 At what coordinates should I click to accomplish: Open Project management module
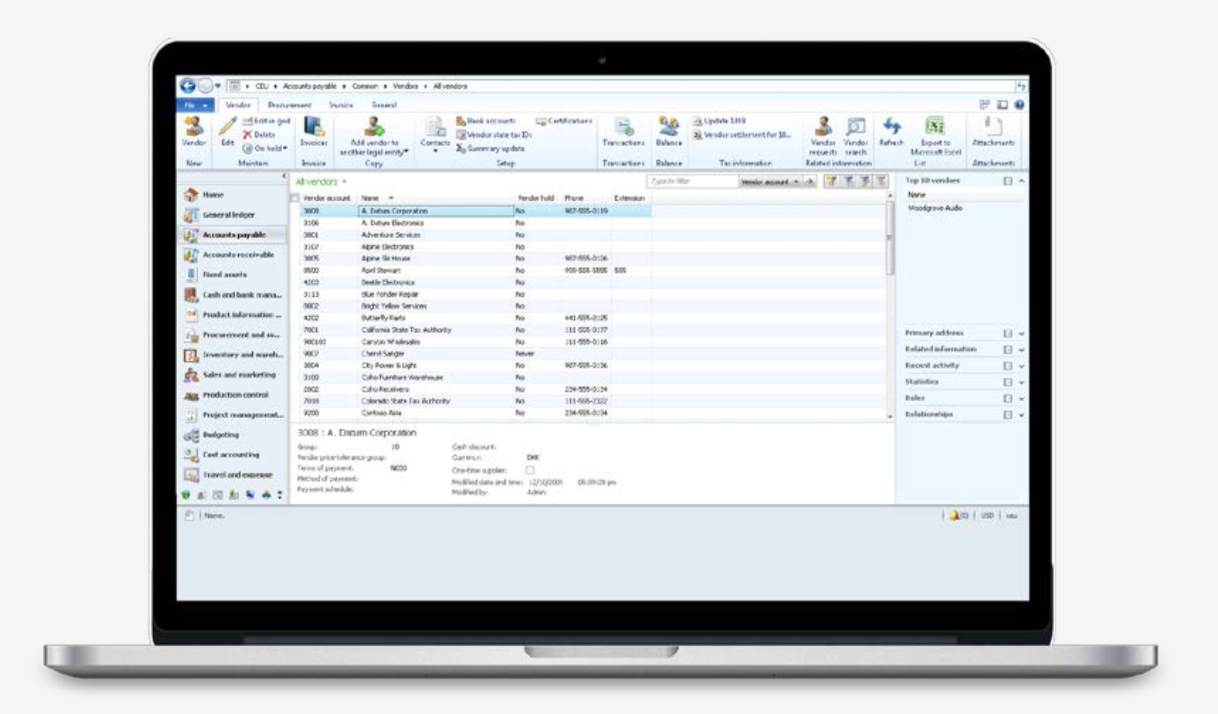tap(232, 415)
